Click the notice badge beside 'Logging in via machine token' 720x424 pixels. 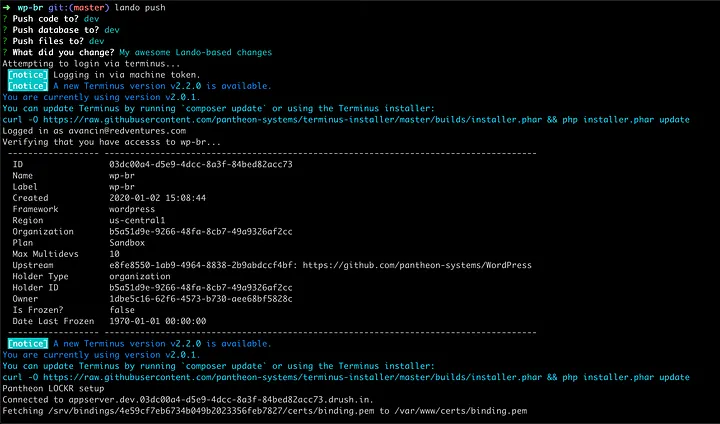[x=25, y=75]
